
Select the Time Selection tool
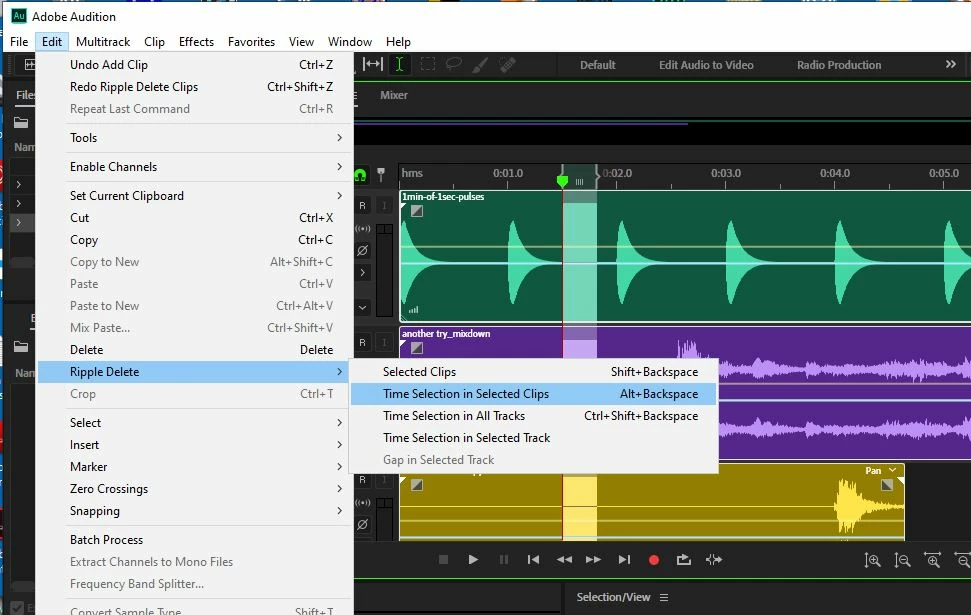[399, 64]
